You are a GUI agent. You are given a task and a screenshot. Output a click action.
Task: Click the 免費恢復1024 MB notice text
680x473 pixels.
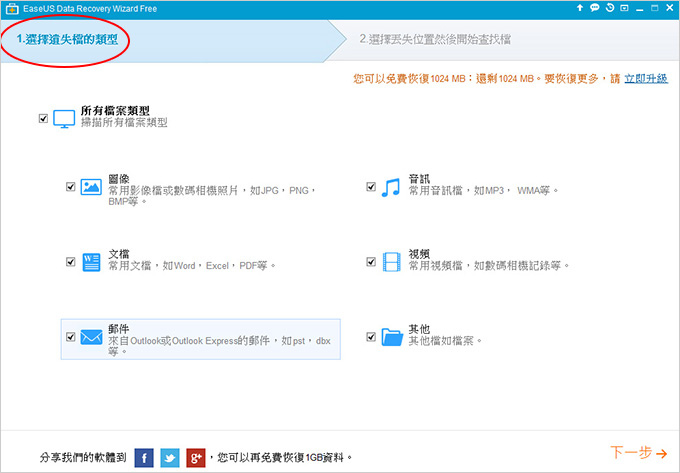pyautogui.click(x=487, y=78)
